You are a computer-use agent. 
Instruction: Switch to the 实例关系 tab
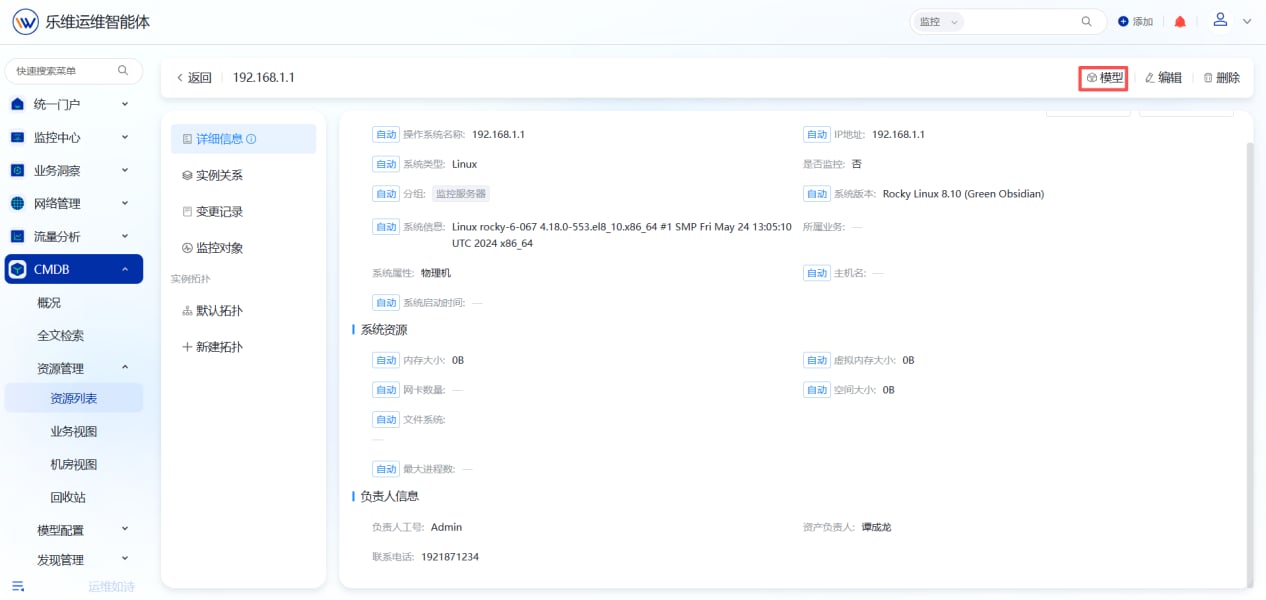243,175
